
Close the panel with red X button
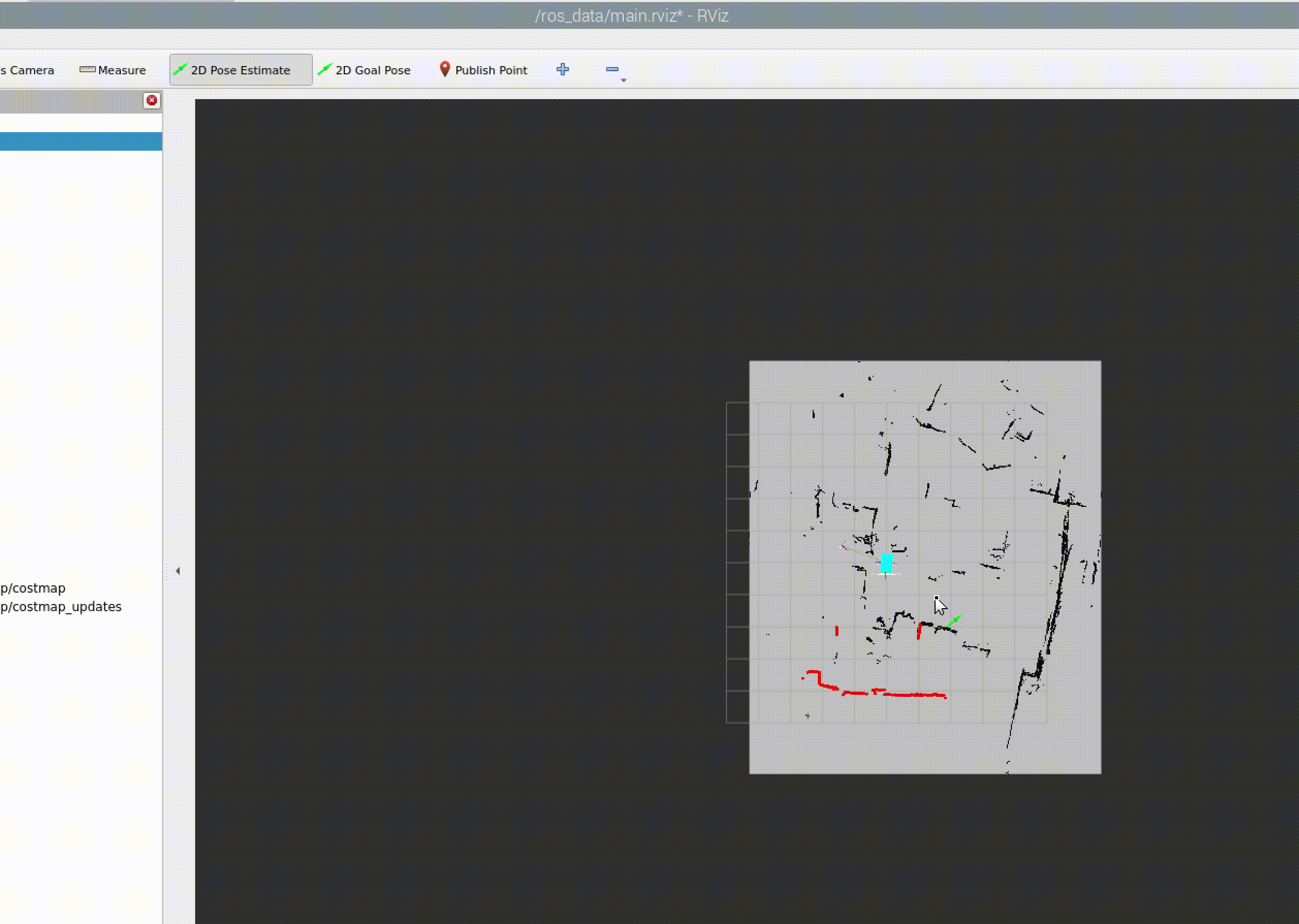point(151,101)
